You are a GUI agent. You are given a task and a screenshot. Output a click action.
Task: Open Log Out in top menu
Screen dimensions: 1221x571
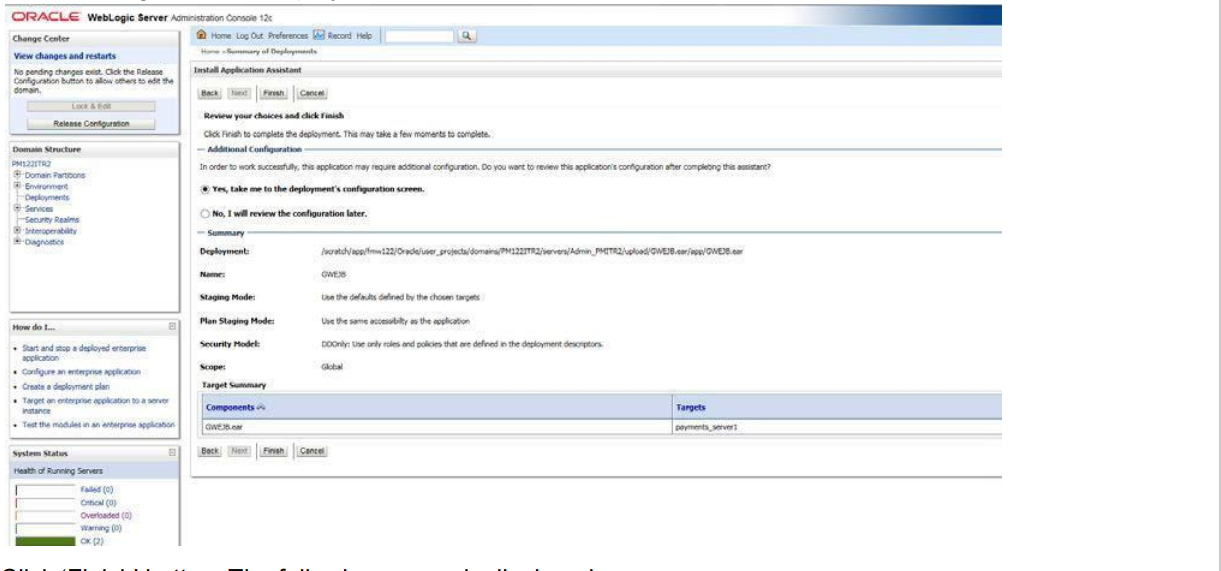(248, 36)
